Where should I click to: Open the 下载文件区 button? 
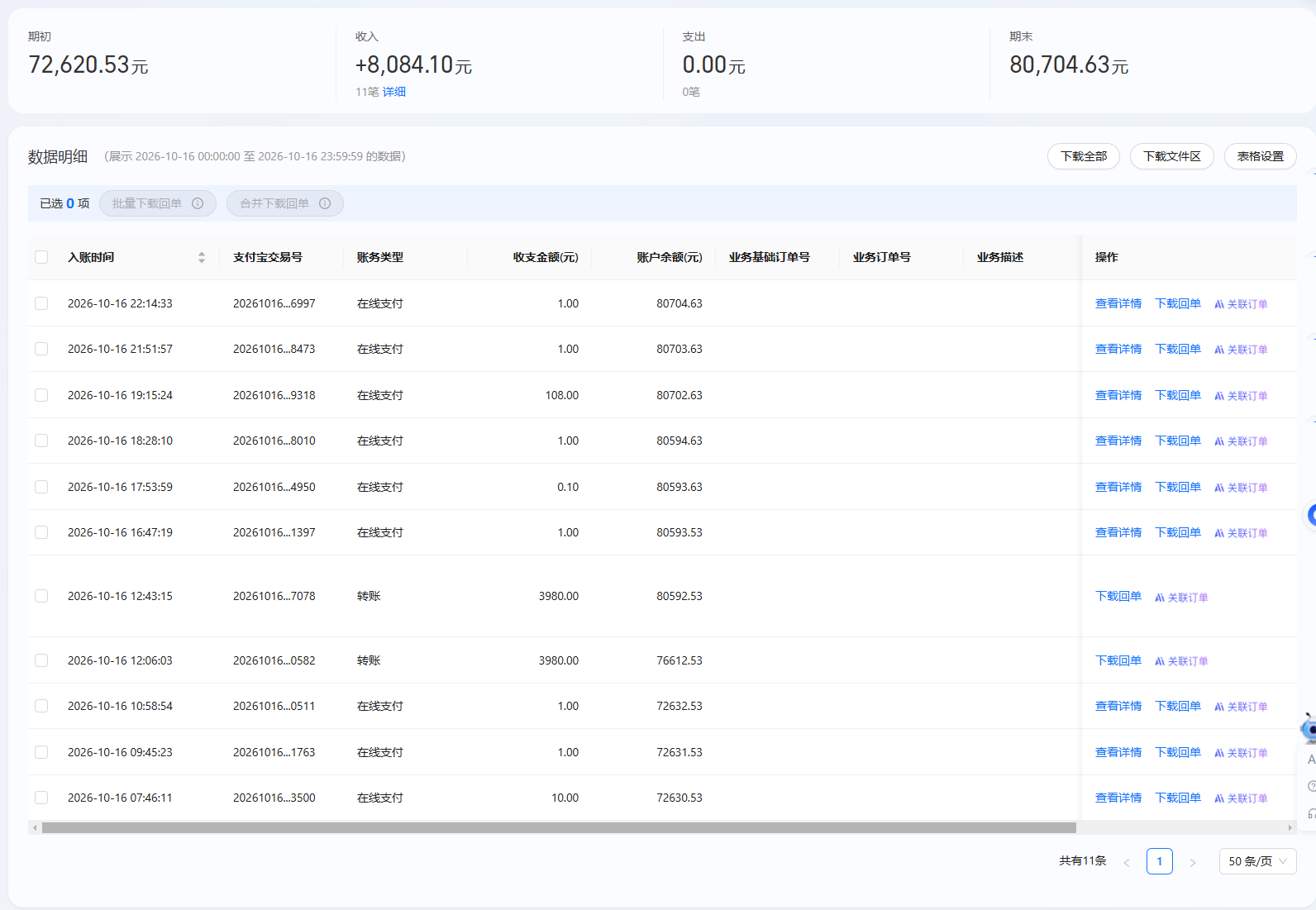(1171, 156)
